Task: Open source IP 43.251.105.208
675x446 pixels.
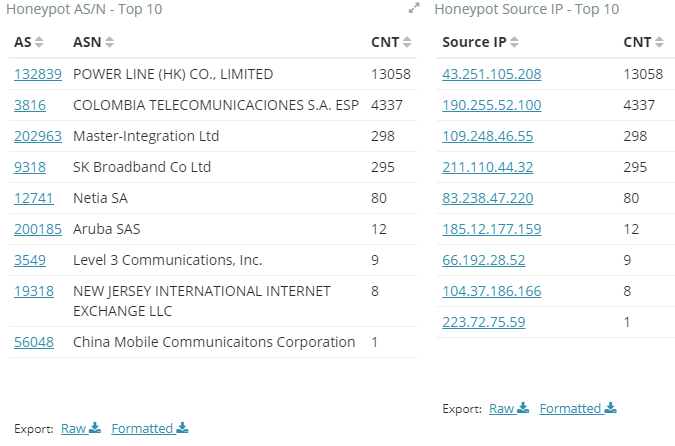Action: [492, 74]
